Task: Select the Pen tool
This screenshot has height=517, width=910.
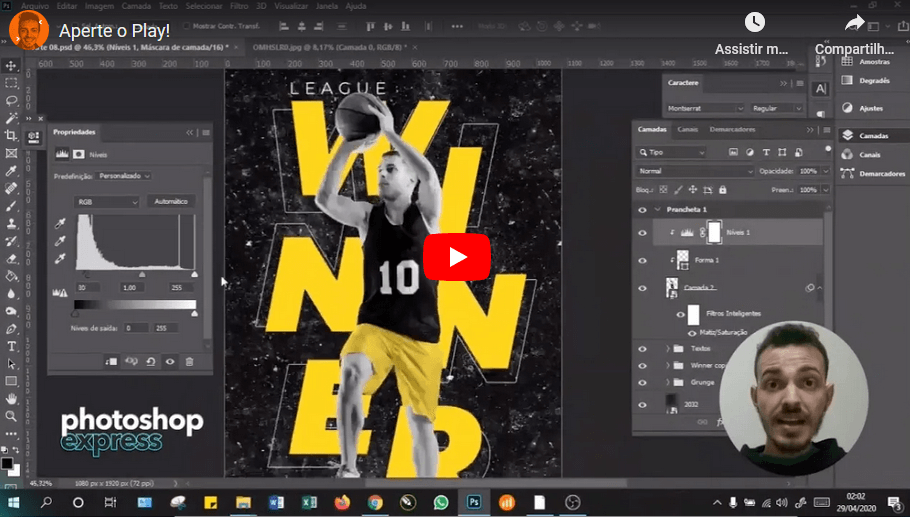Action: [11, 328]
